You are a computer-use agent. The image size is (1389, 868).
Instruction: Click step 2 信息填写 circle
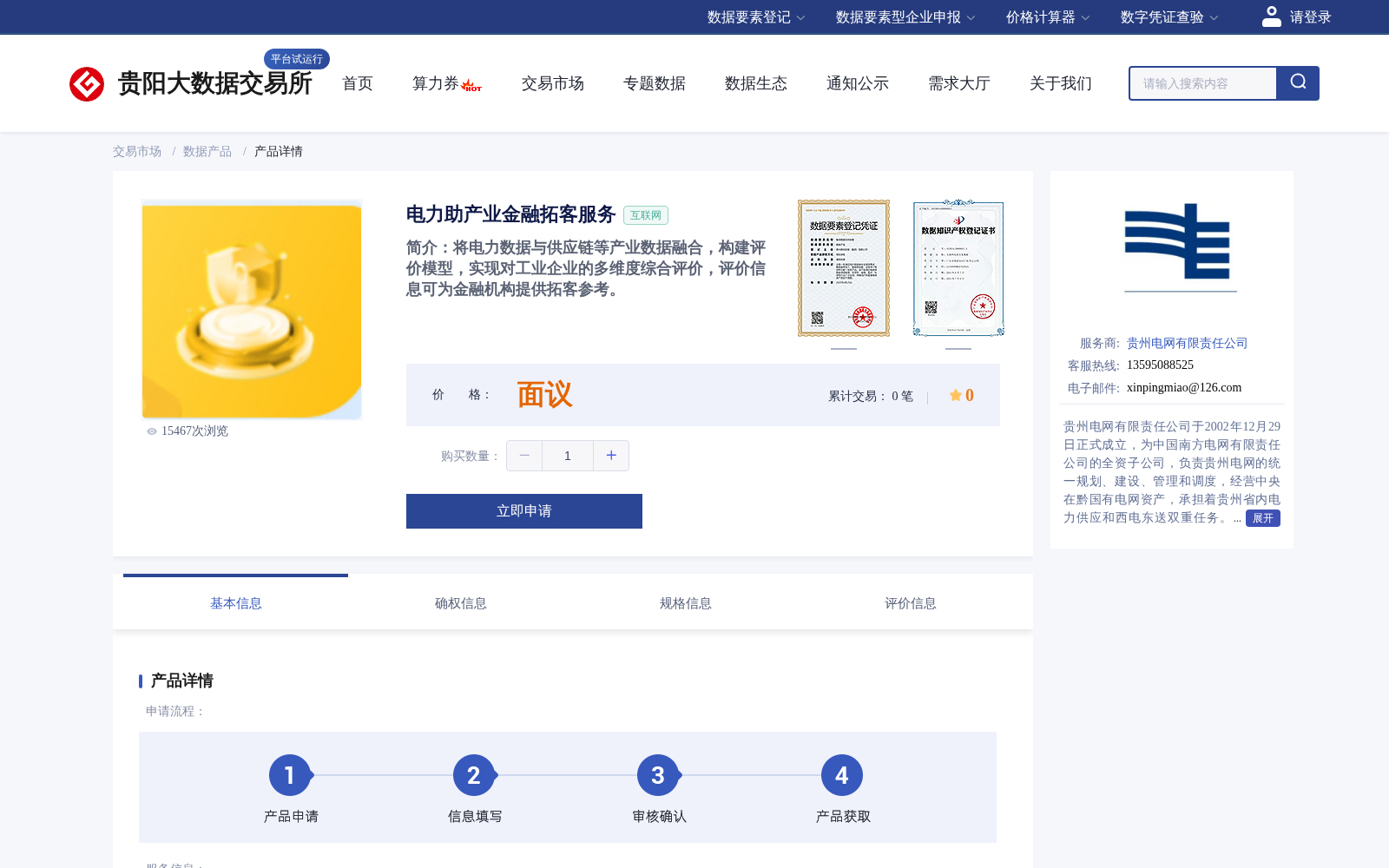coord(474,775)
